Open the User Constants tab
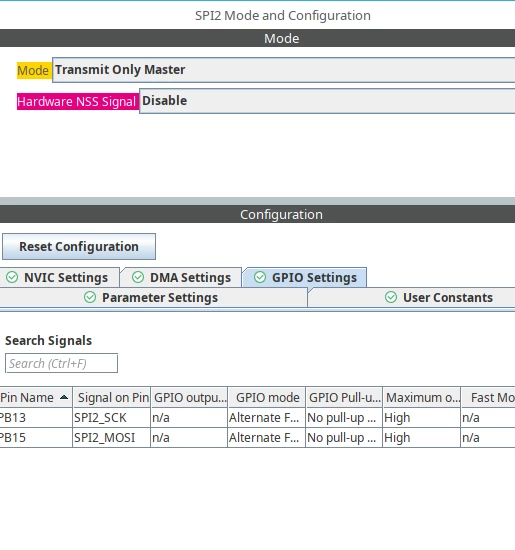Screen dimensions: 515x550 click(411, 297)
